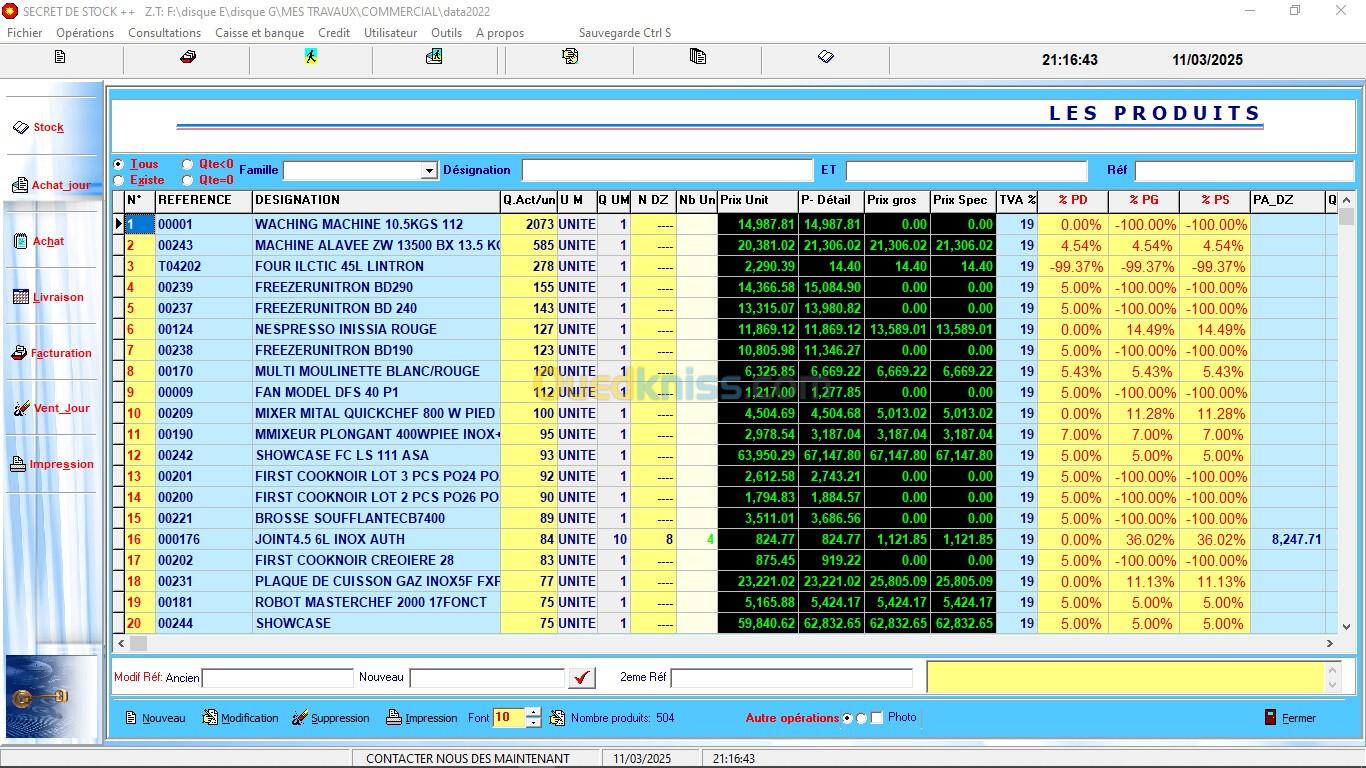This screenshot has width=1366, height=768.
Task: Click the stacked pages toolbar icon
Action: tap(698, 58)
